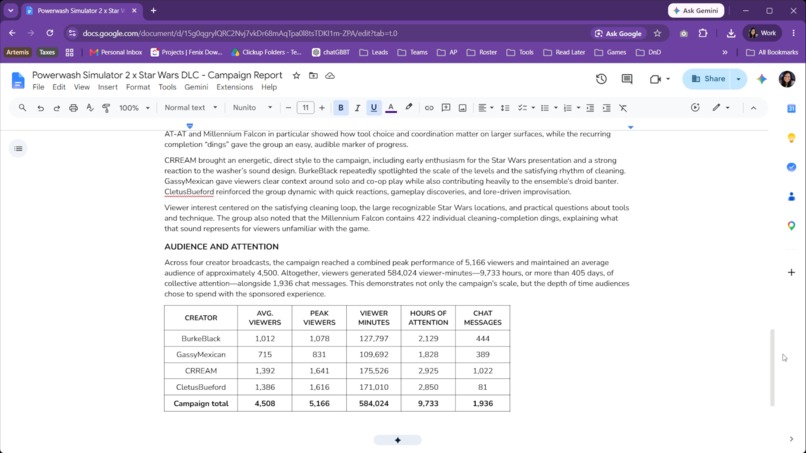The width and height of the screenshot is (806, 453).
Task: Collapse the toolbar with the chevron
Action: 753,108
